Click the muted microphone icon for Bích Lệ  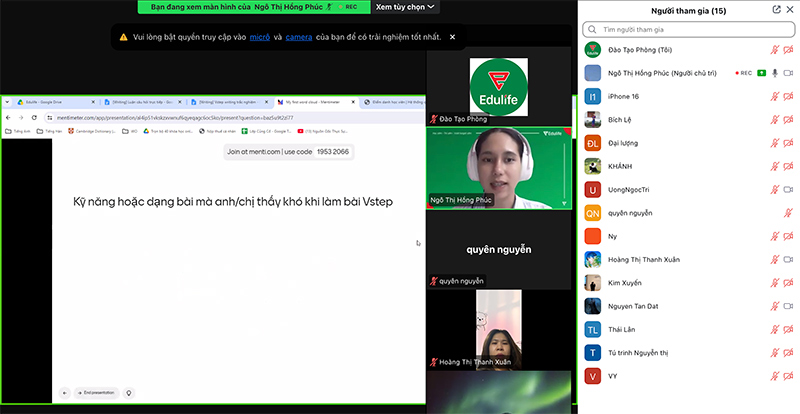click(x=774, y=119)
